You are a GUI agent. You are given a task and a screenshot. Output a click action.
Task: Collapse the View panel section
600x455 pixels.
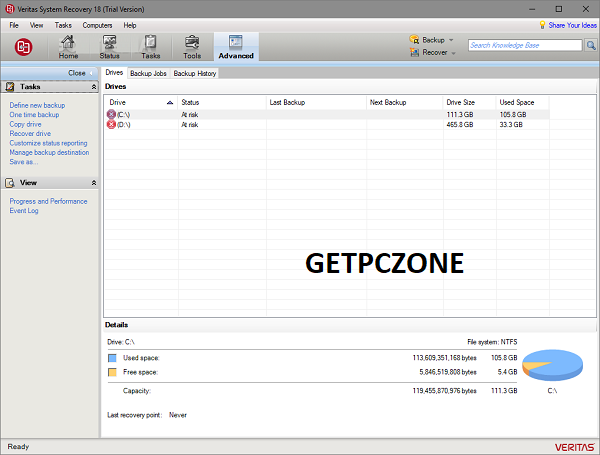(x=93, y=183)
